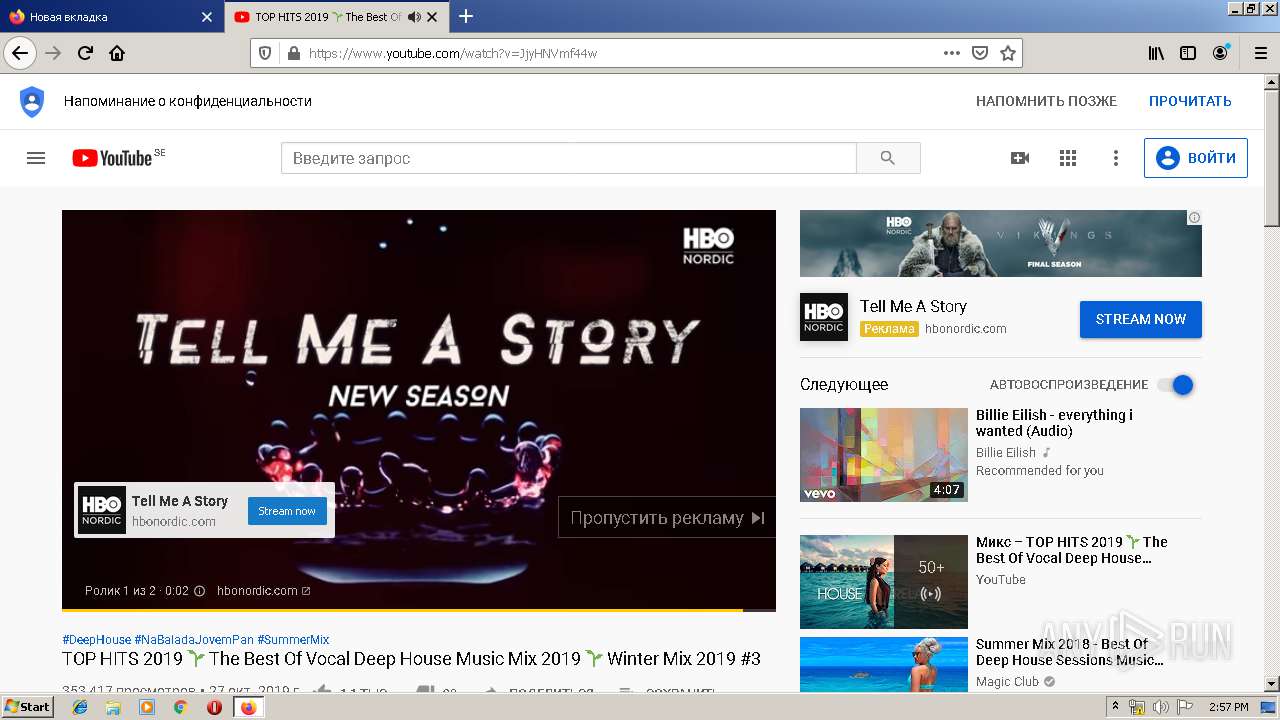Open the ad choices info icon on banner
1280x720 pixels.
[x=1194, y=217]
